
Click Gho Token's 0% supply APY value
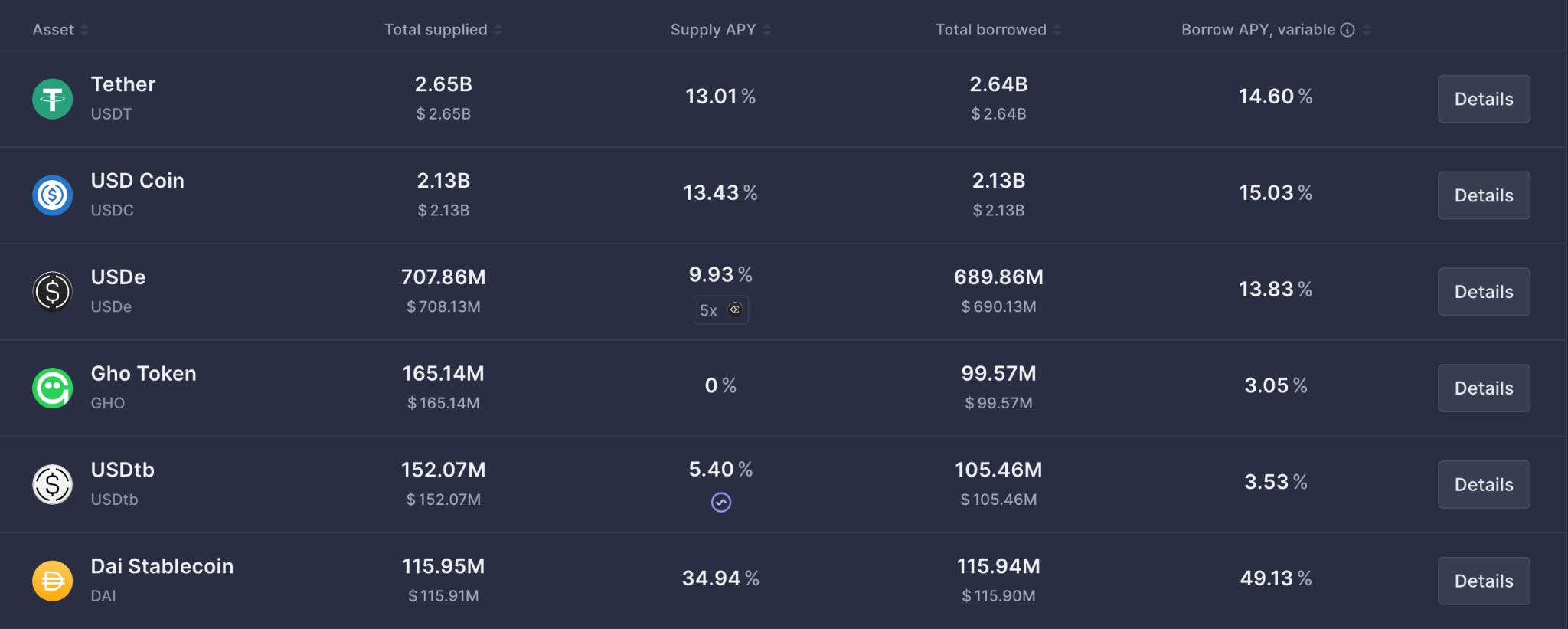pyautogui.click(x=720, y=386)
